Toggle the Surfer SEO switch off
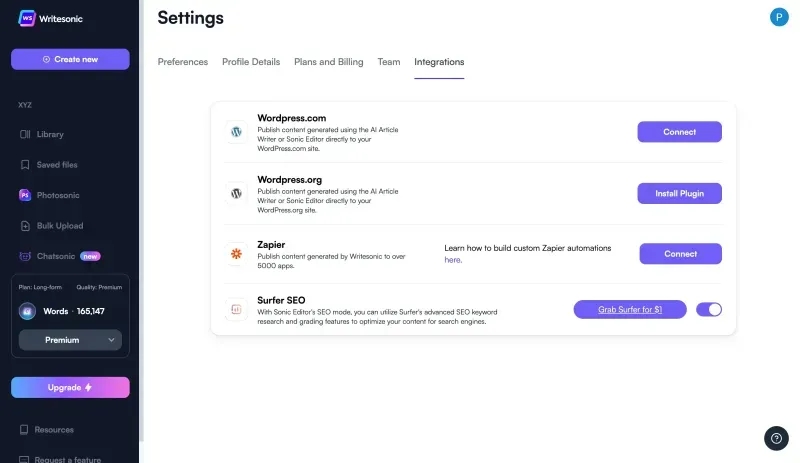800x463 pixels. [709, 309]
